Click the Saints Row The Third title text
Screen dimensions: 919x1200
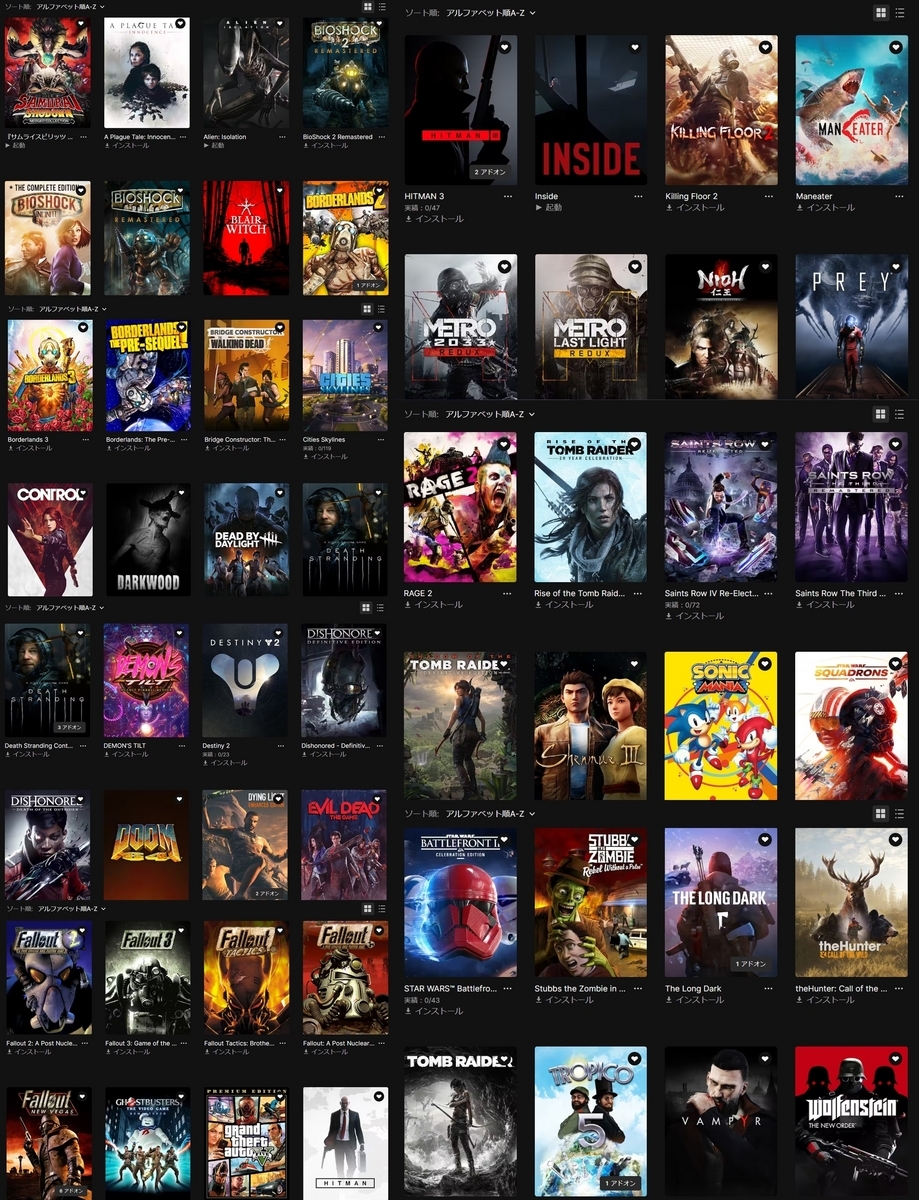[x=840, y=593]
